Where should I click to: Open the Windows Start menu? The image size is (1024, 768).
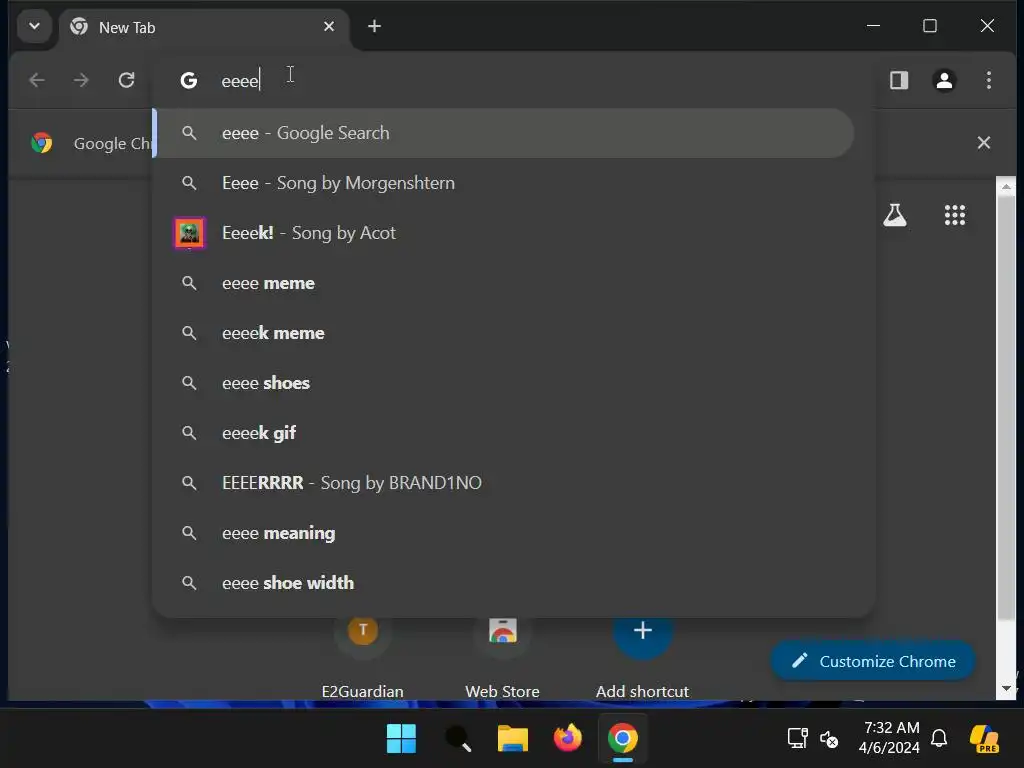click(x=401, y=739)
